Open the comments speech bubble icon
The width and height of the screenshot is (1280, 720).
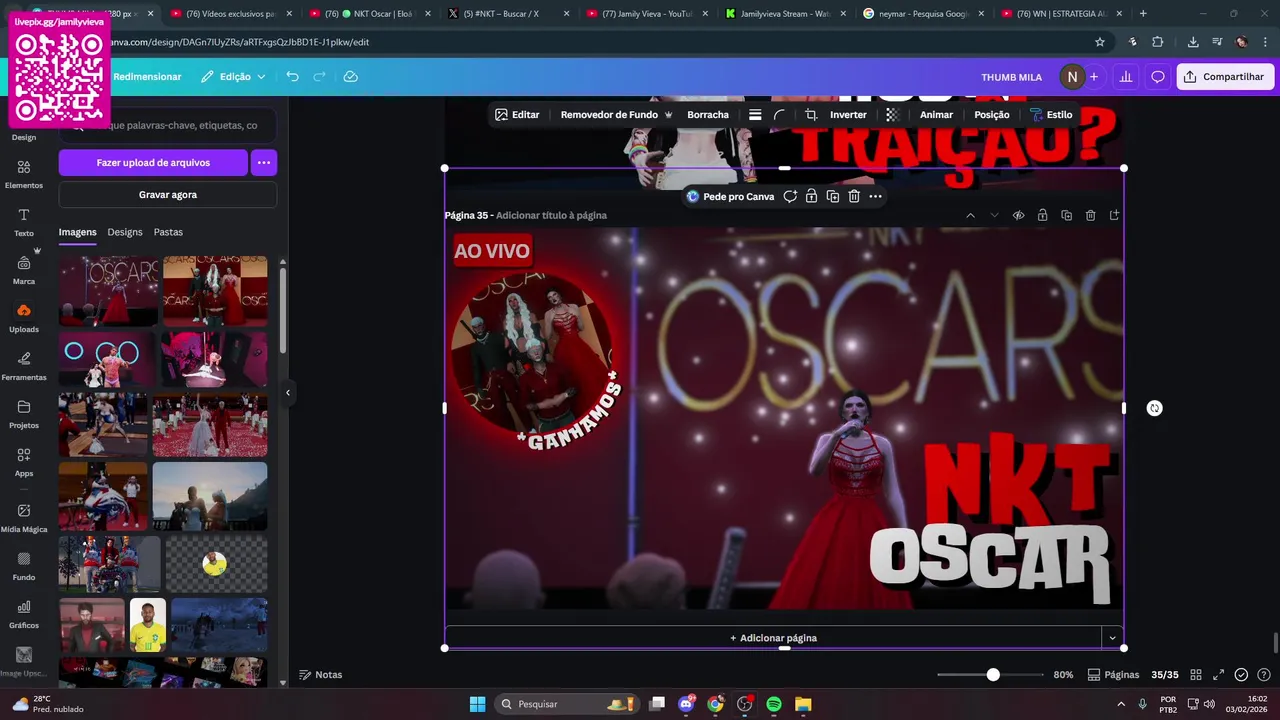(1158, 77)
